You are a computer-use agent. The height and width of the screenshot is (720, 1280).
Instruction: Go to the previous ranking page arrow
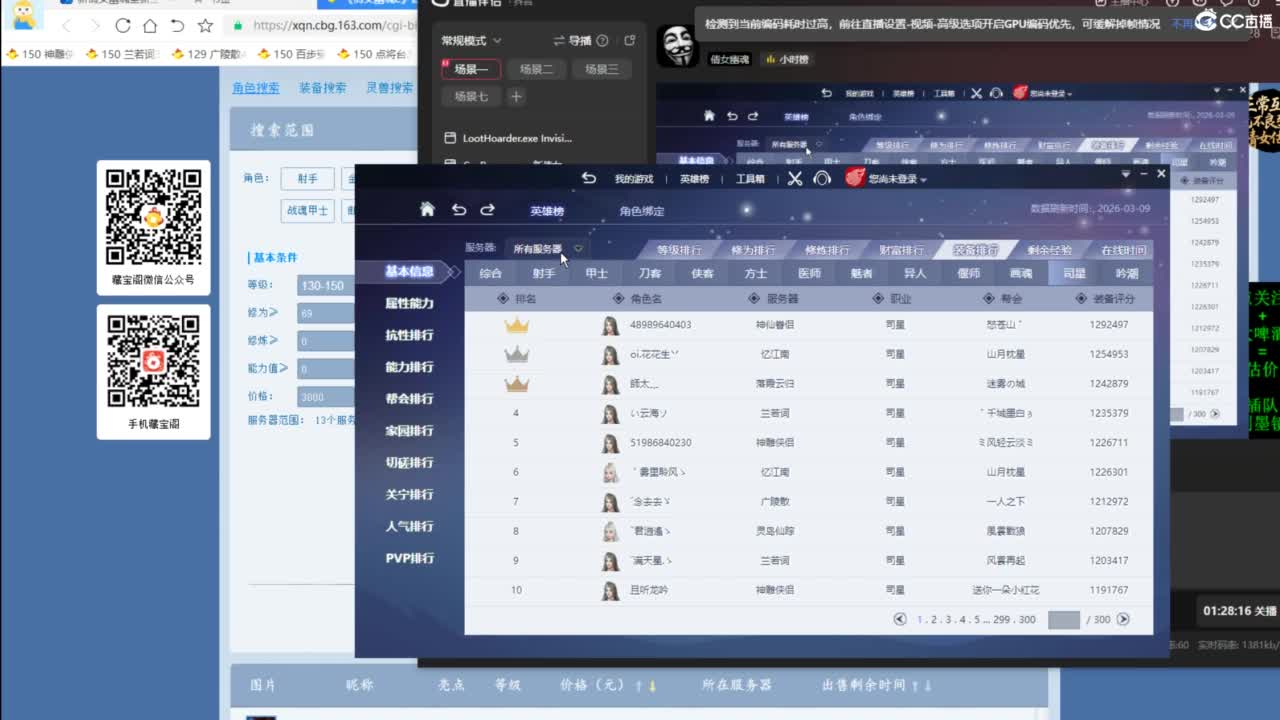(900, 620)
